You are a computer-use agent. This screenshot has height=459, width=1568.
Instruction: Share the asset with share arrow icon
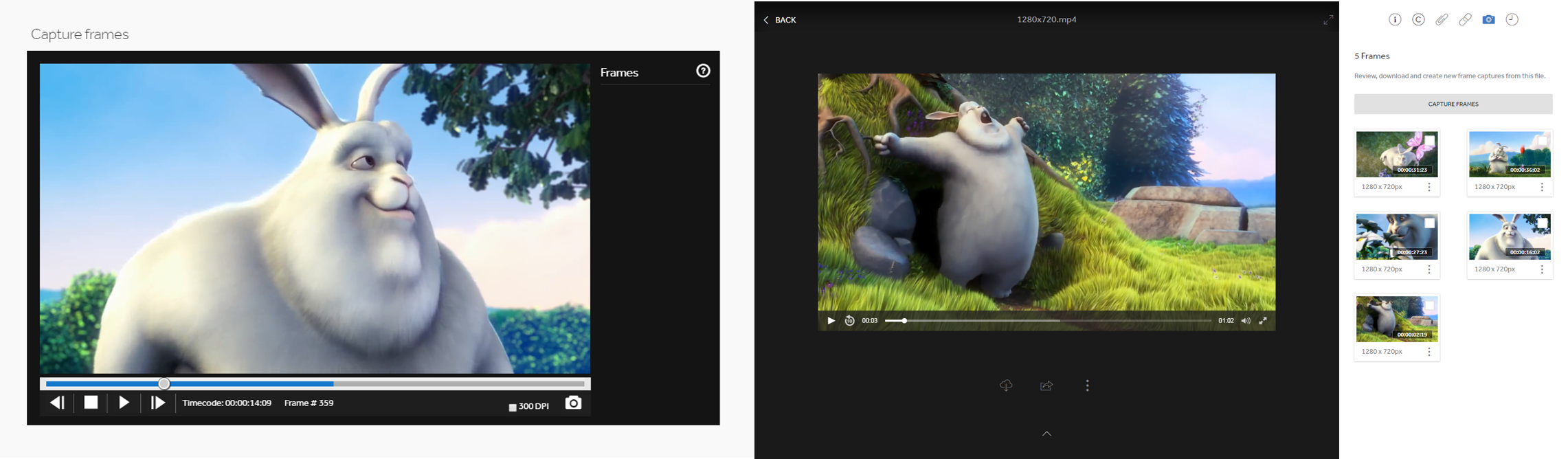[1046, 385]
